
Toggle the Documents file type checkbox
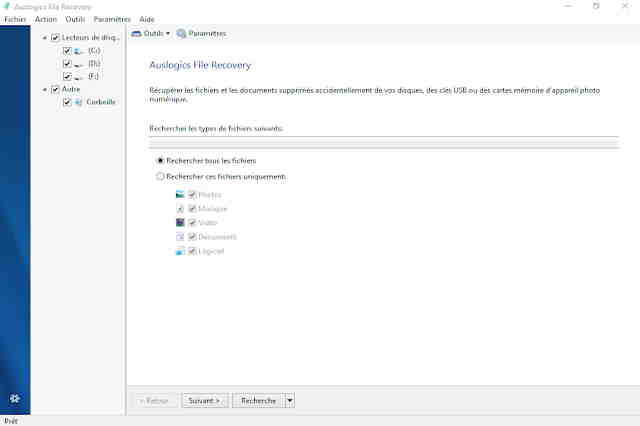coord(192,237)
